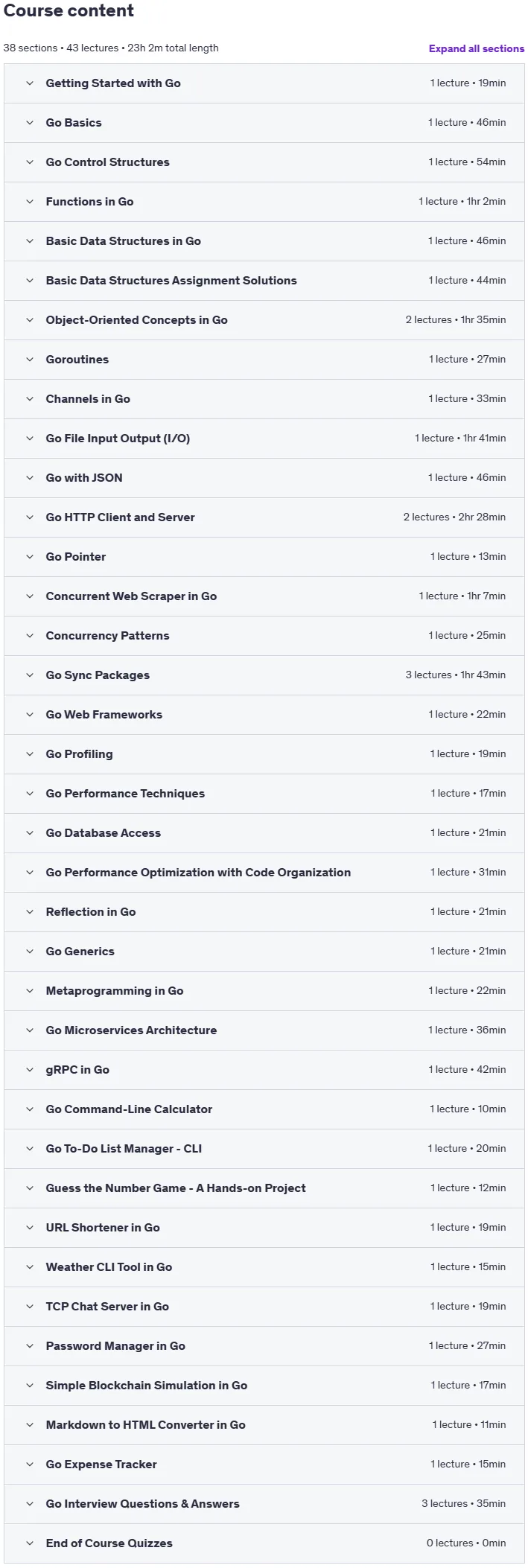Click the chevron icon beside Go Profiling
The width and height of the screenshot is (528, 1568).
(30, 754)
